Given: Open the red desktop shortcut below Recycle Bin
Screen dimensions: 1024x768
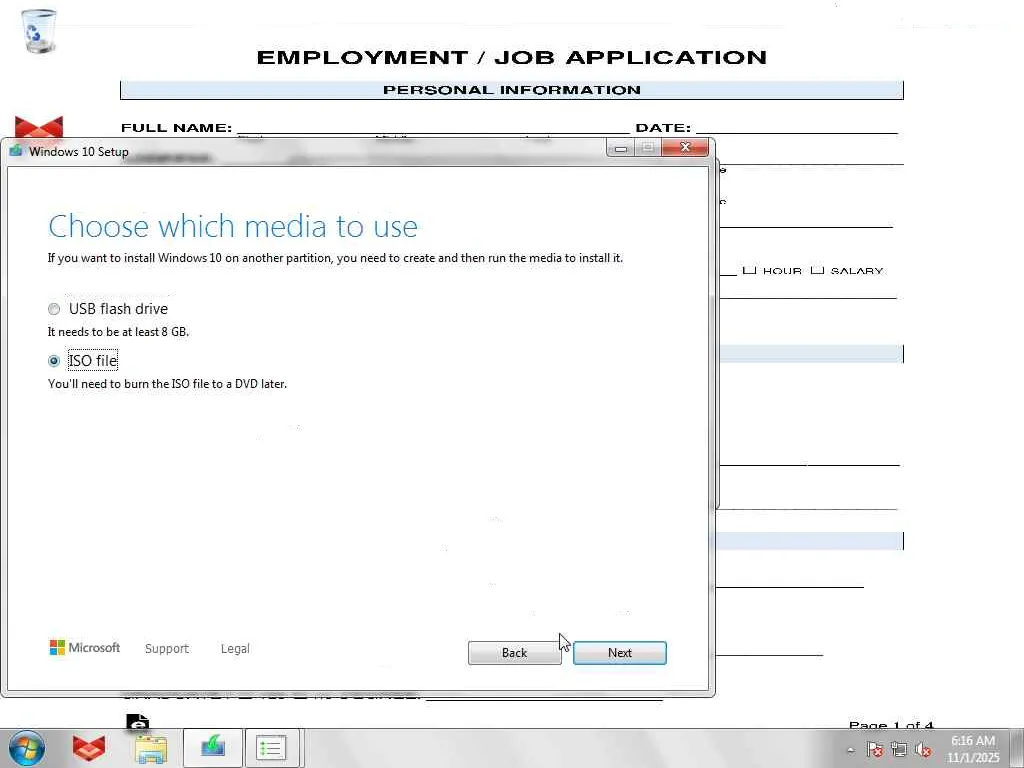Looking at the screenshot, I should click(39, 128).
